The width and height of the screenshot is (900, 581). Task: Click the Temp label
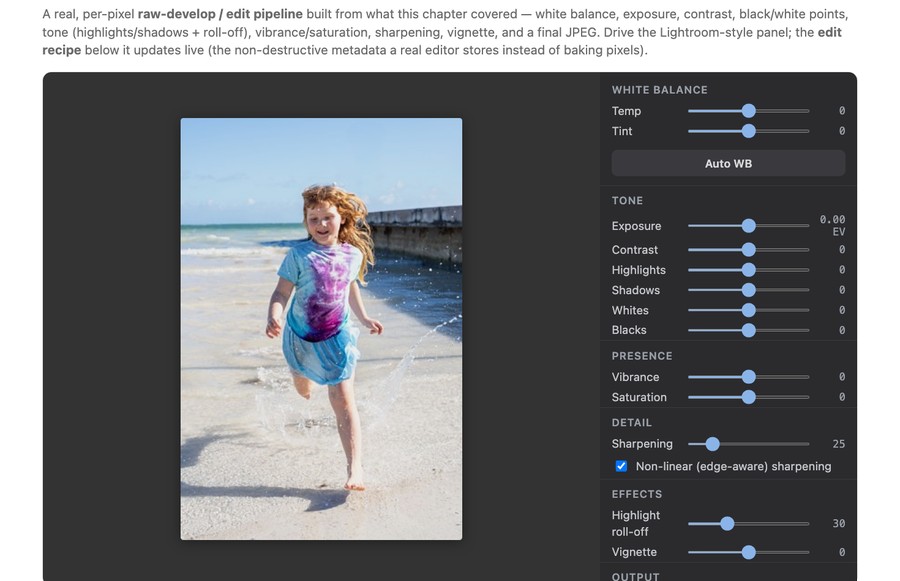(626, 111)
